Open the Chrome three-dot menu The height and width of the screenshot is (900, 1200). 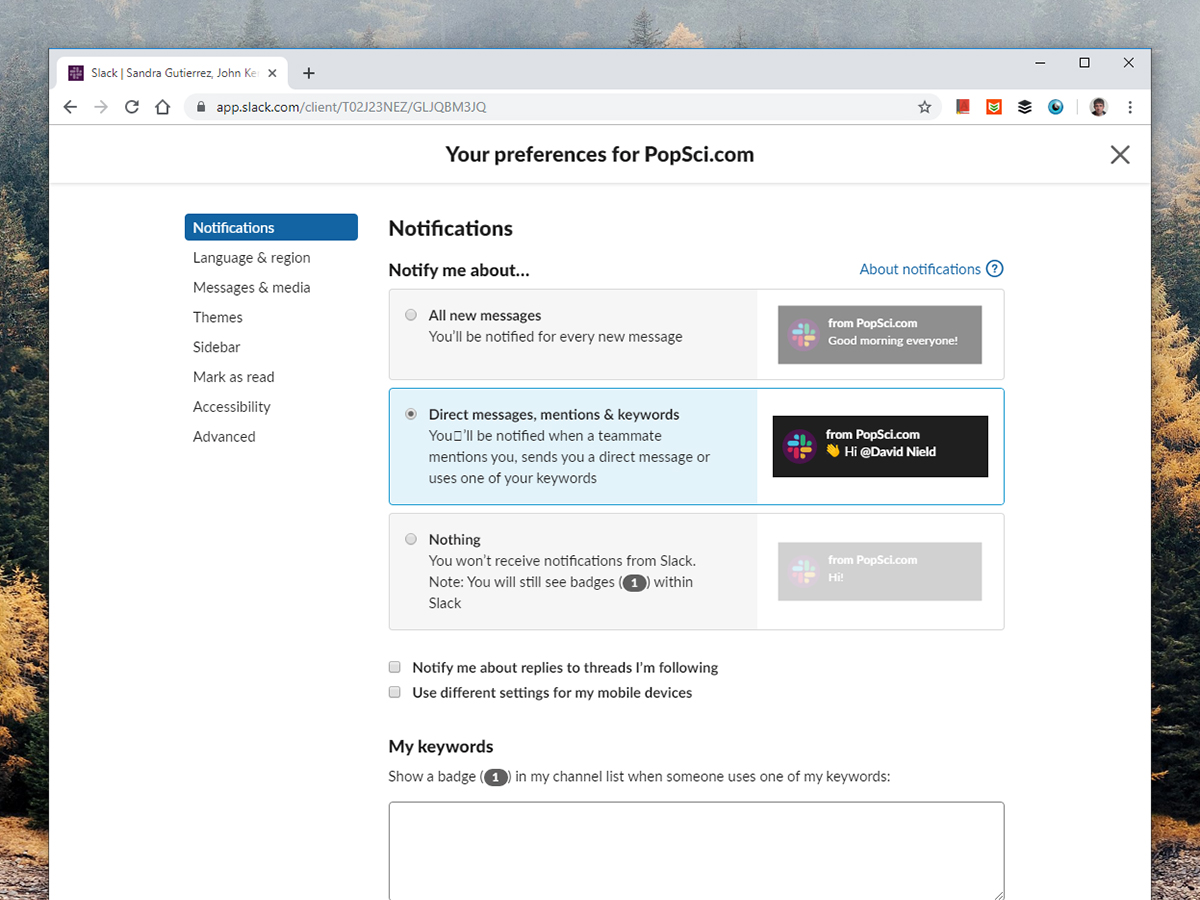[1130, 107]
